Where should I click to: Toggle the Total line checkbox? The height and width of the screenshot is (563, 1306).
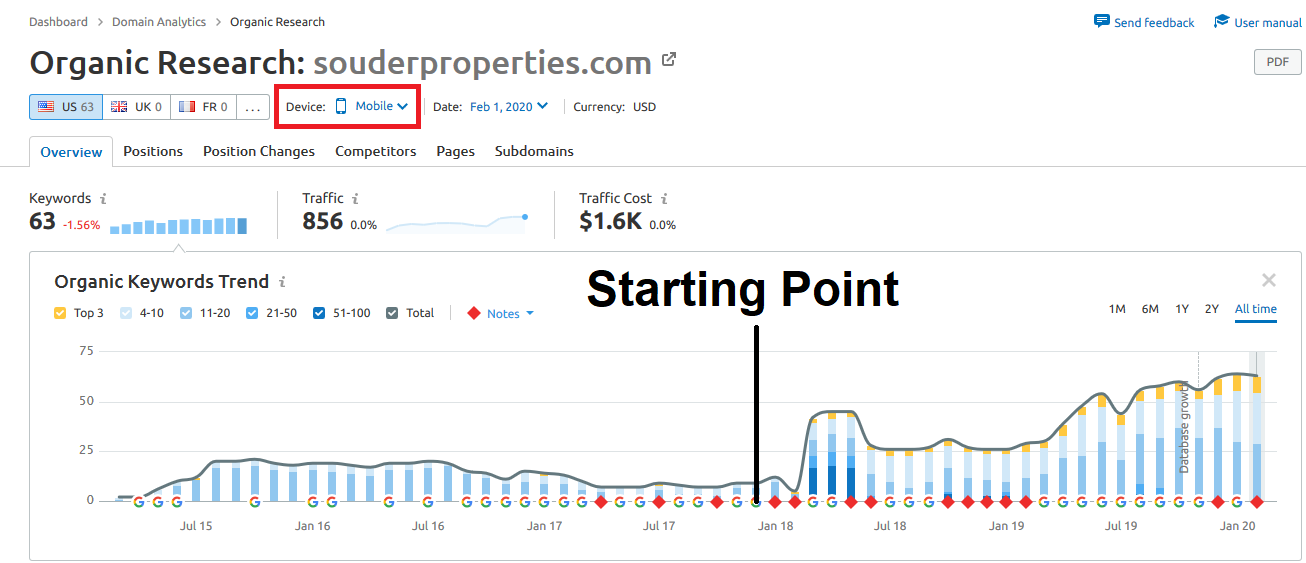393,313
